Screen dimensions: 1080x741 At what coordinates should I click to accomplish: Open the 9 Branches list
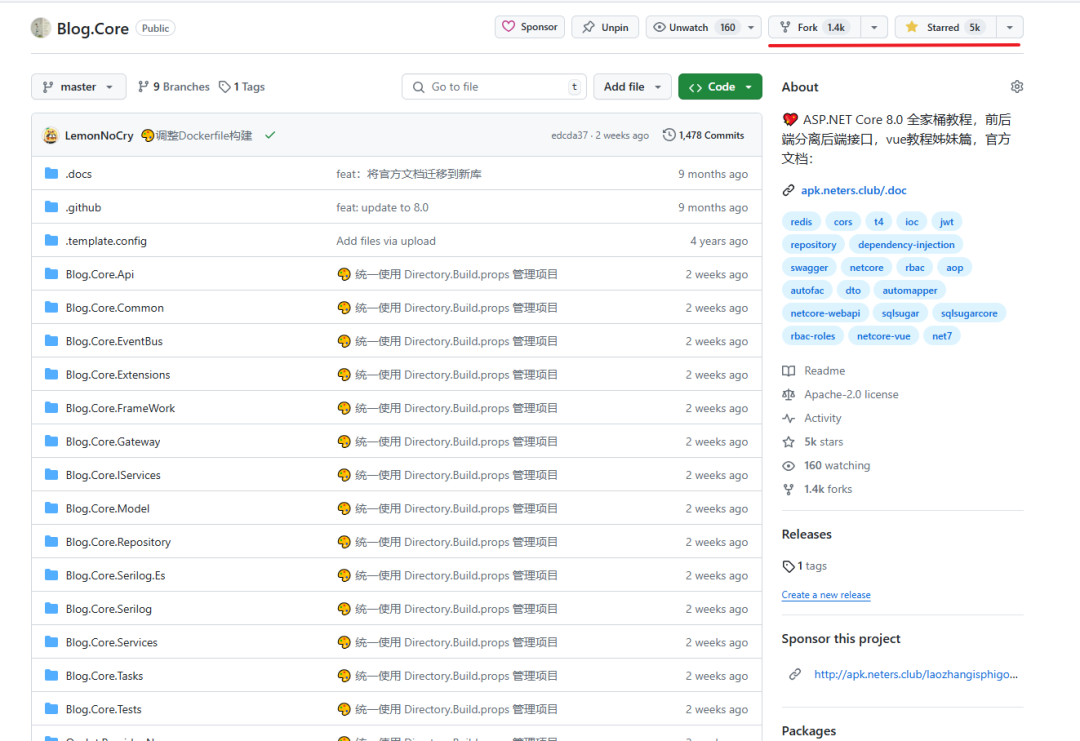(174, 87)
